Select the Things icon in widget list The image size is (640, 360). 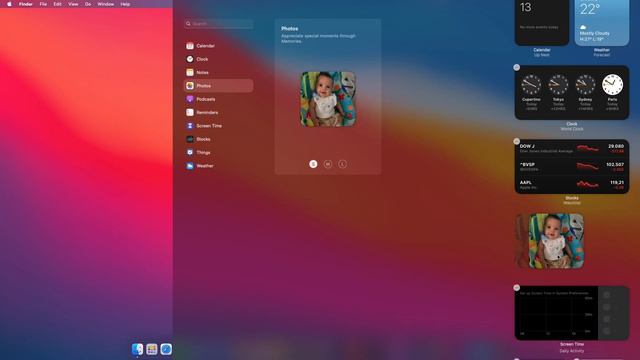point(190,152)
